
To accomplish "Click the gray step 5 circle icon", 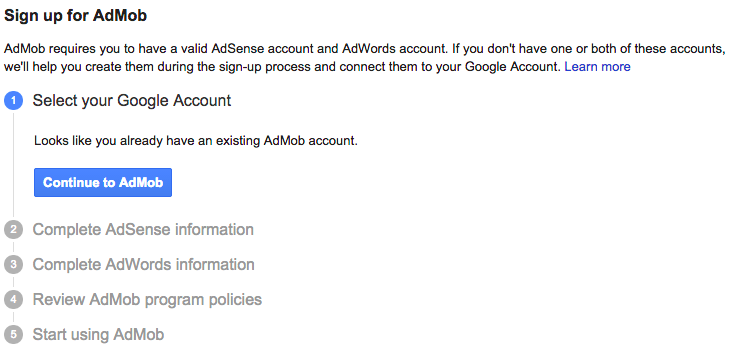I will pos(14,335).
